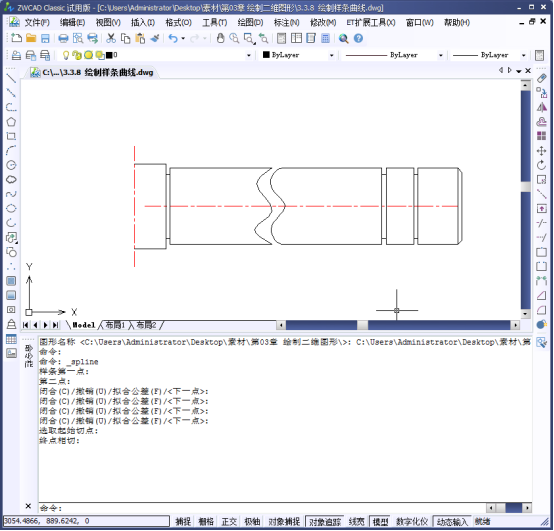Toggle 正交 ortho mode in status bar

[x=229, y=521]
